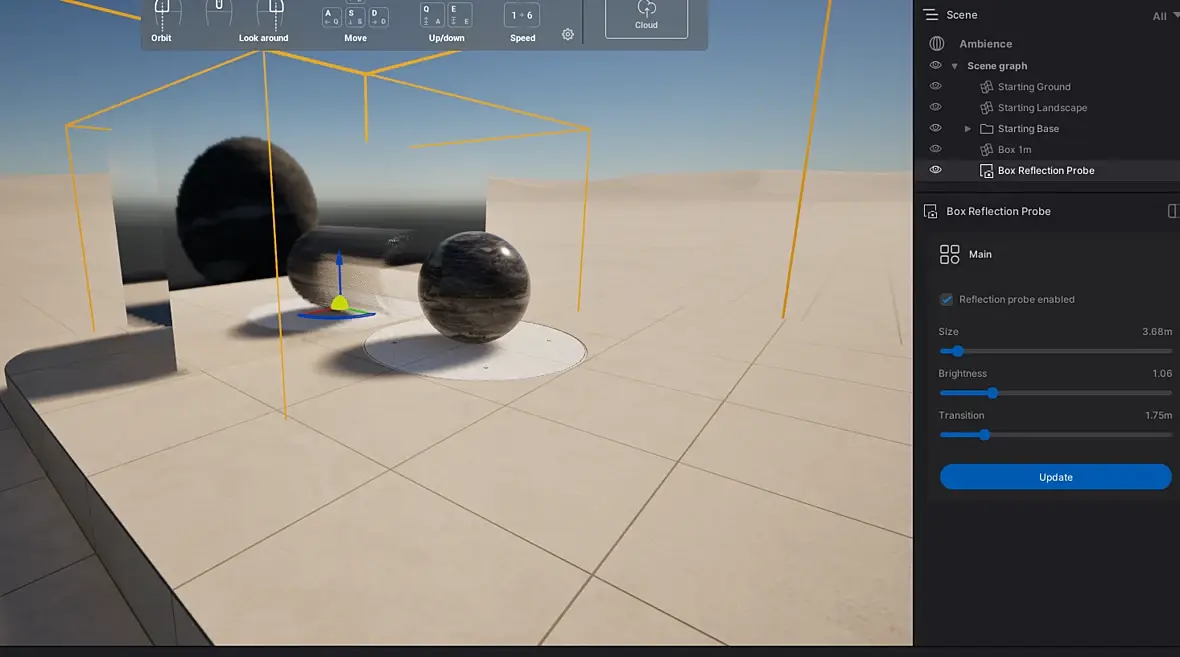The height and width of the screenshot is (657, 1180).
Task: Open the Scene hamburger menu icon
Action: (x=931, y=15)
